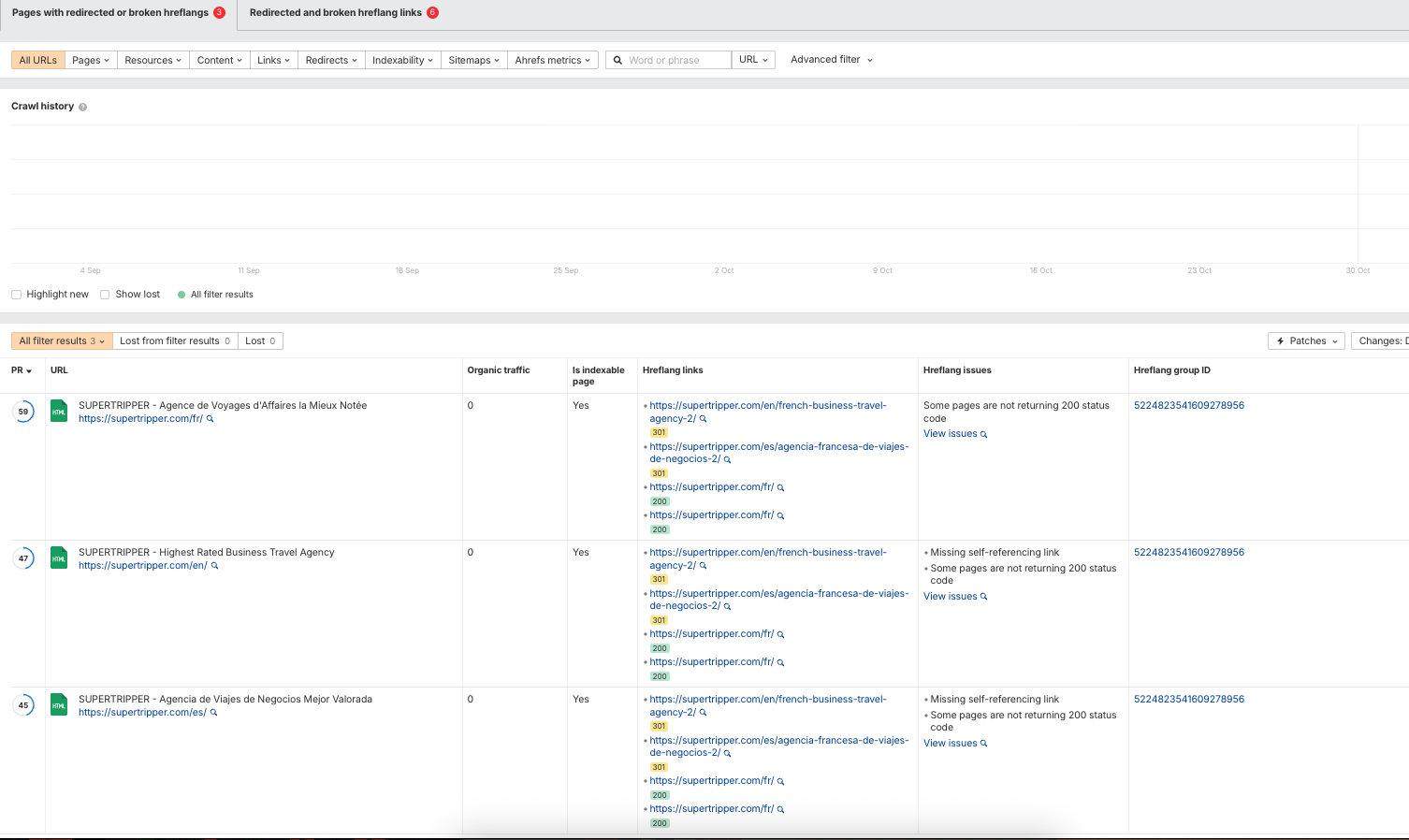The height and width of the screenshot is (840, 1409).
Task: Click the magnifier icon next to supertripper.com/en/ URL
Action: (x=215, y=566)
